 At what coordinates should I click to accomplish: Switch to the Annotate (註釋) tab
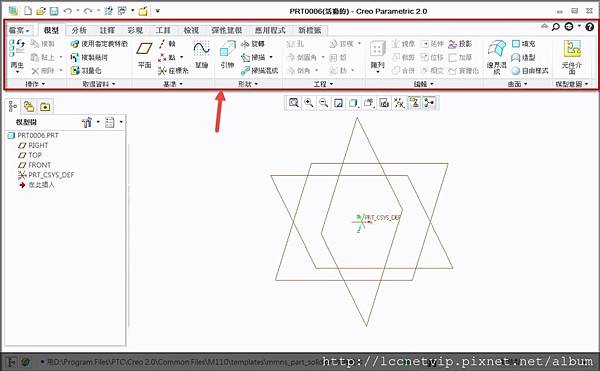(107, 30)
